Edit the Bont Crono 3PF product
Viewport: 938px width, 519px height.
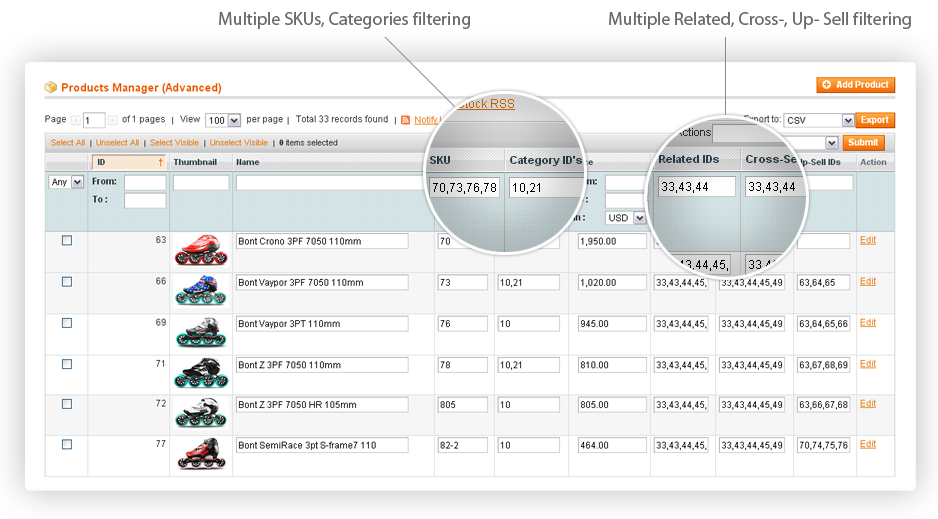pyautogui.click(x=867, y=240)
